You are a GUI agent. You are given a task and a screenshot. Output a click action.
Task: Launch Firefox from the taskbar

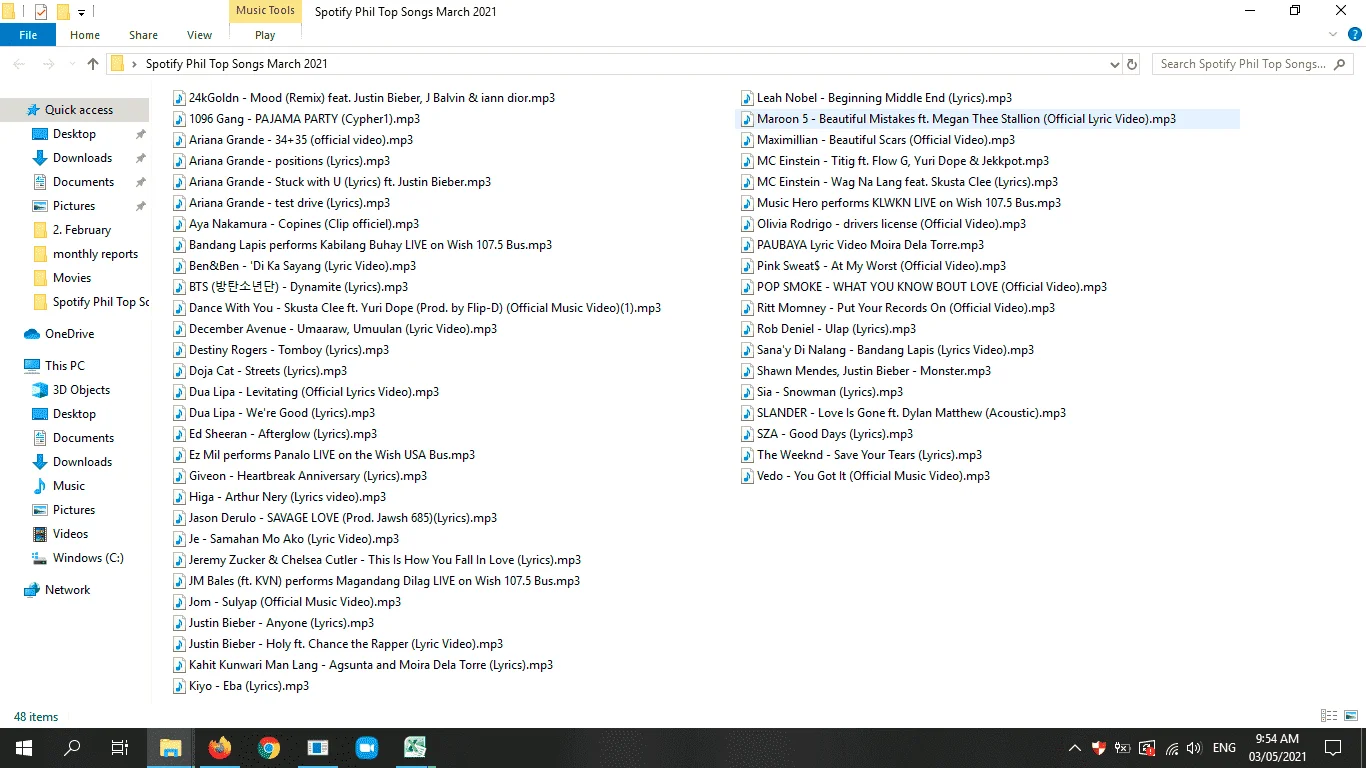[219, 748]
